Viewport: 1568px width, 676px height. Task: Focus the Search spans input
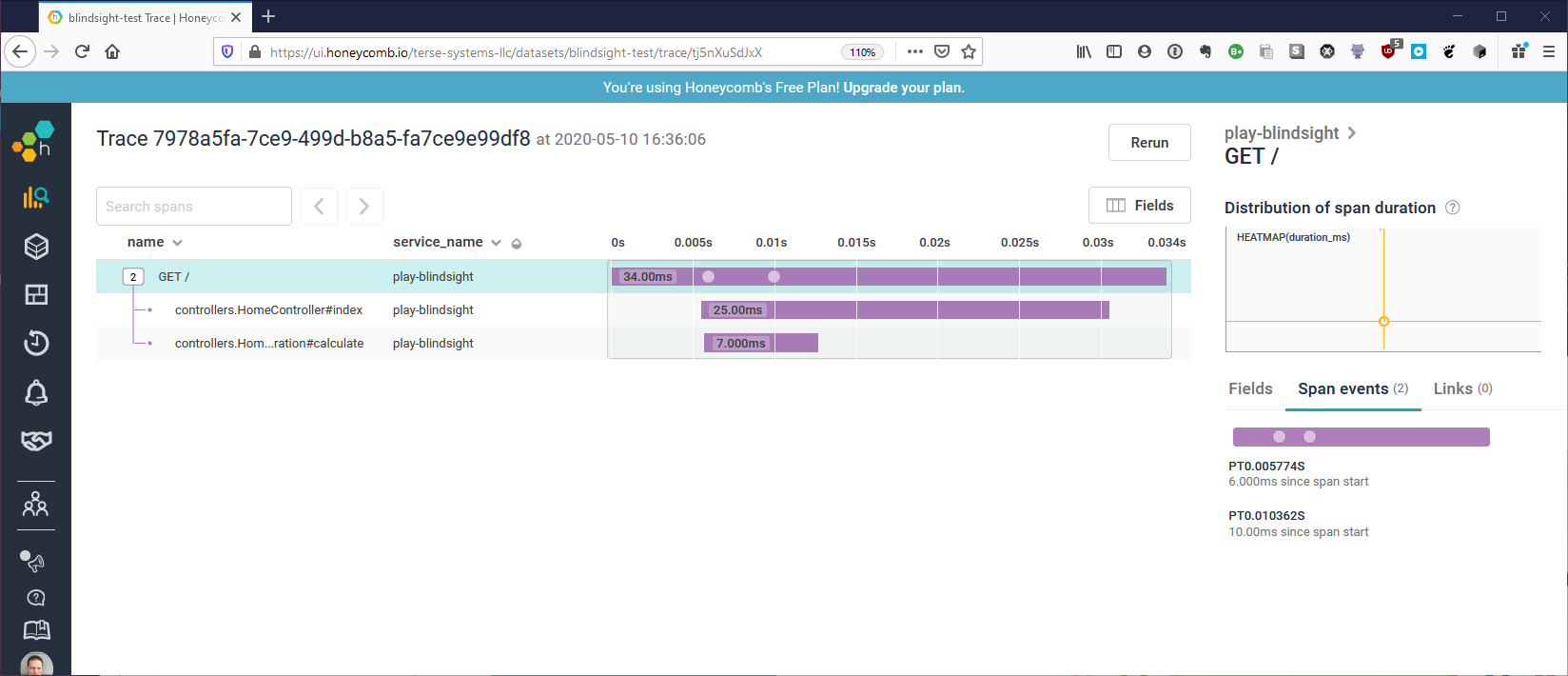(x=194, y=206)
